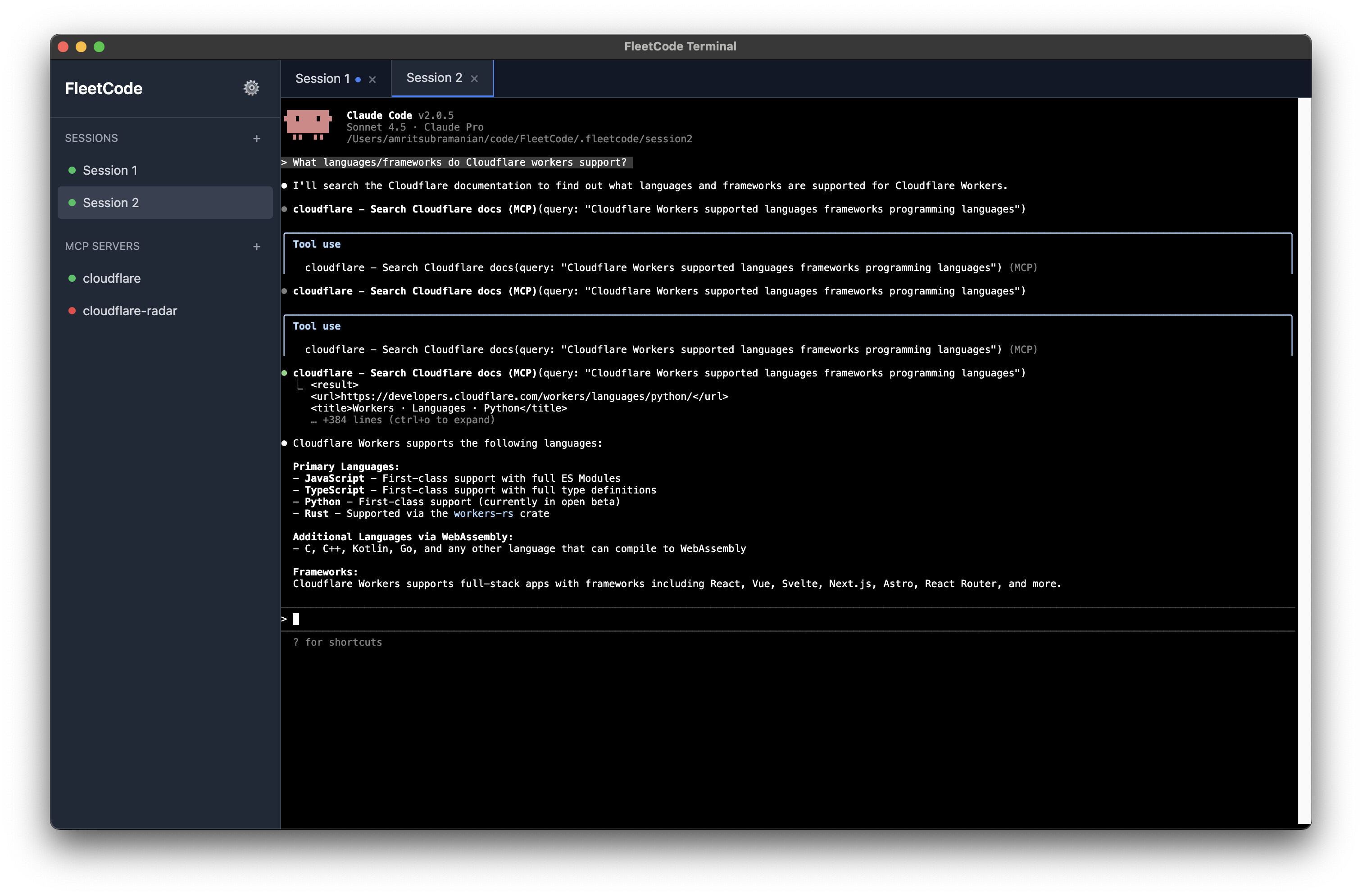1362x896 pixels.
Task: Add a new session with plus icon
Action: click(x=256, y=139)
